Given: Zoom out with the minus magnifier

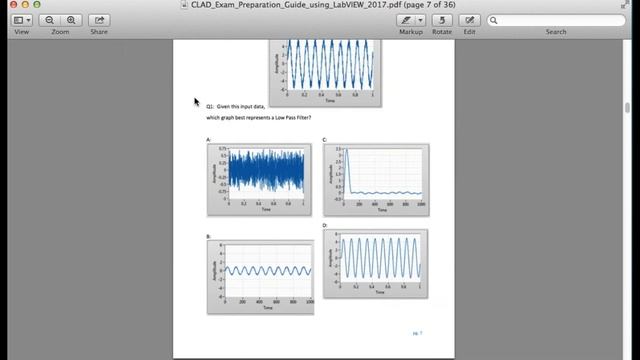Looking at the screenshot, I should [49, 20].
